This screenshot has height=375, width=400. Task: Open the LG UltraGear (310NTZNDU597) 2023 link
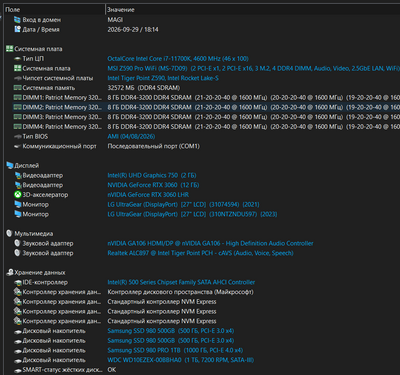(x=192, y=214)
